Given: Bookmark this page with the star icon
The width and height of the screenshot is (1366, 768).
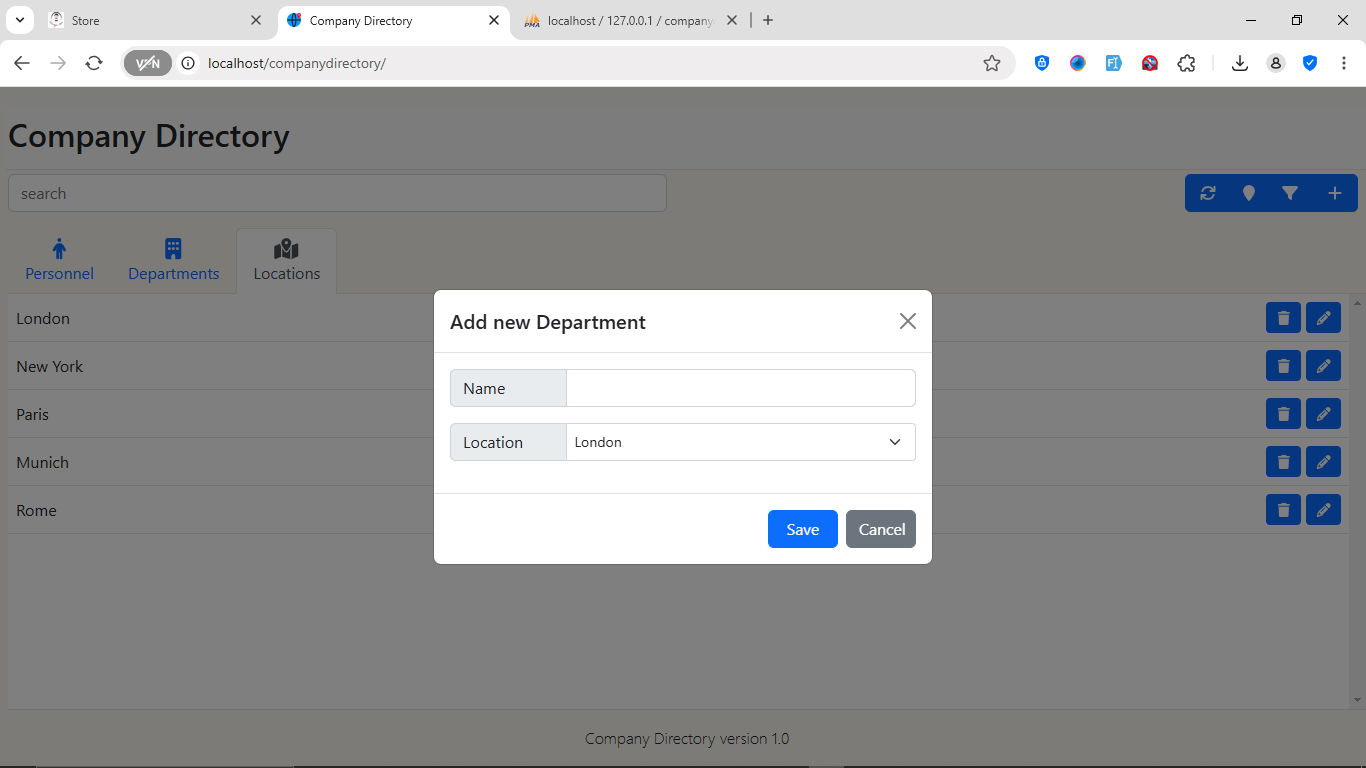Looking at the screenshot, I should 991,63.
